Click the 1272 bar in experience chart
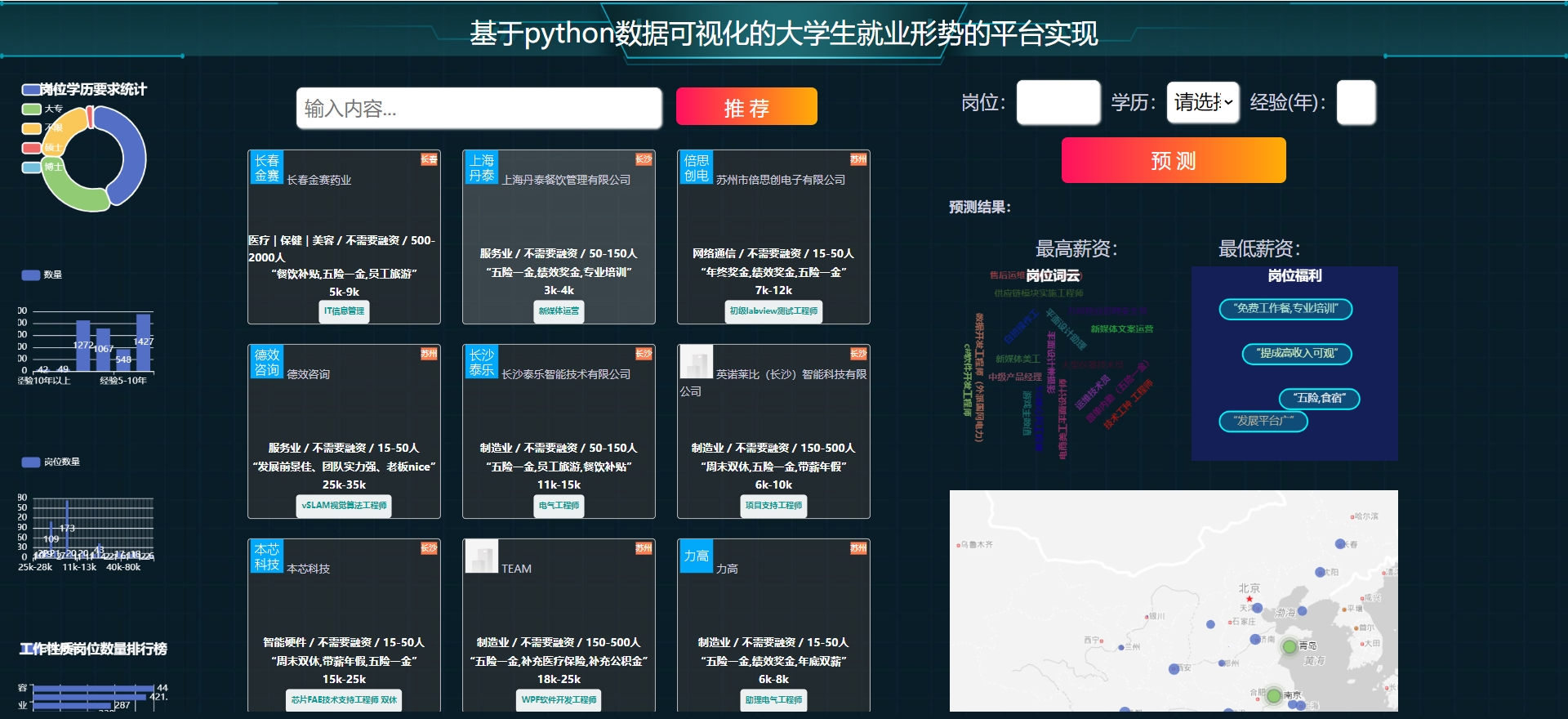This screenshot has width=1568, height=719. pyautogui.click(x=82, y=346)
